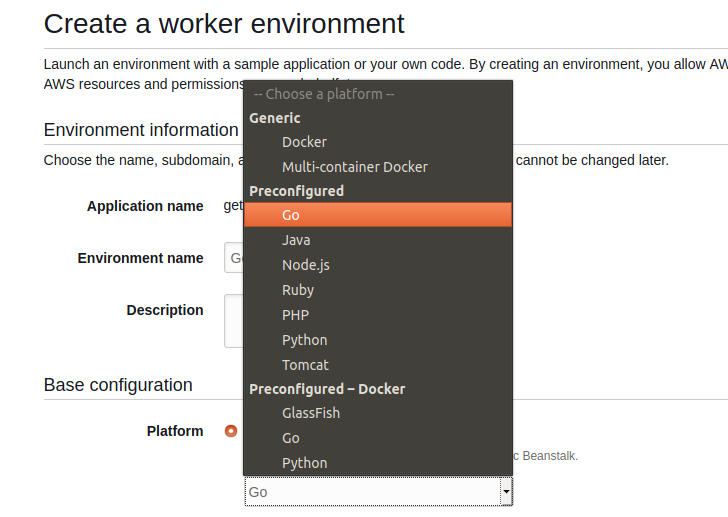The height and width of the screenshot is (517, 728).
Task: Click the '-- Choose a platform --' placeholder
Action: pos(324,94)
